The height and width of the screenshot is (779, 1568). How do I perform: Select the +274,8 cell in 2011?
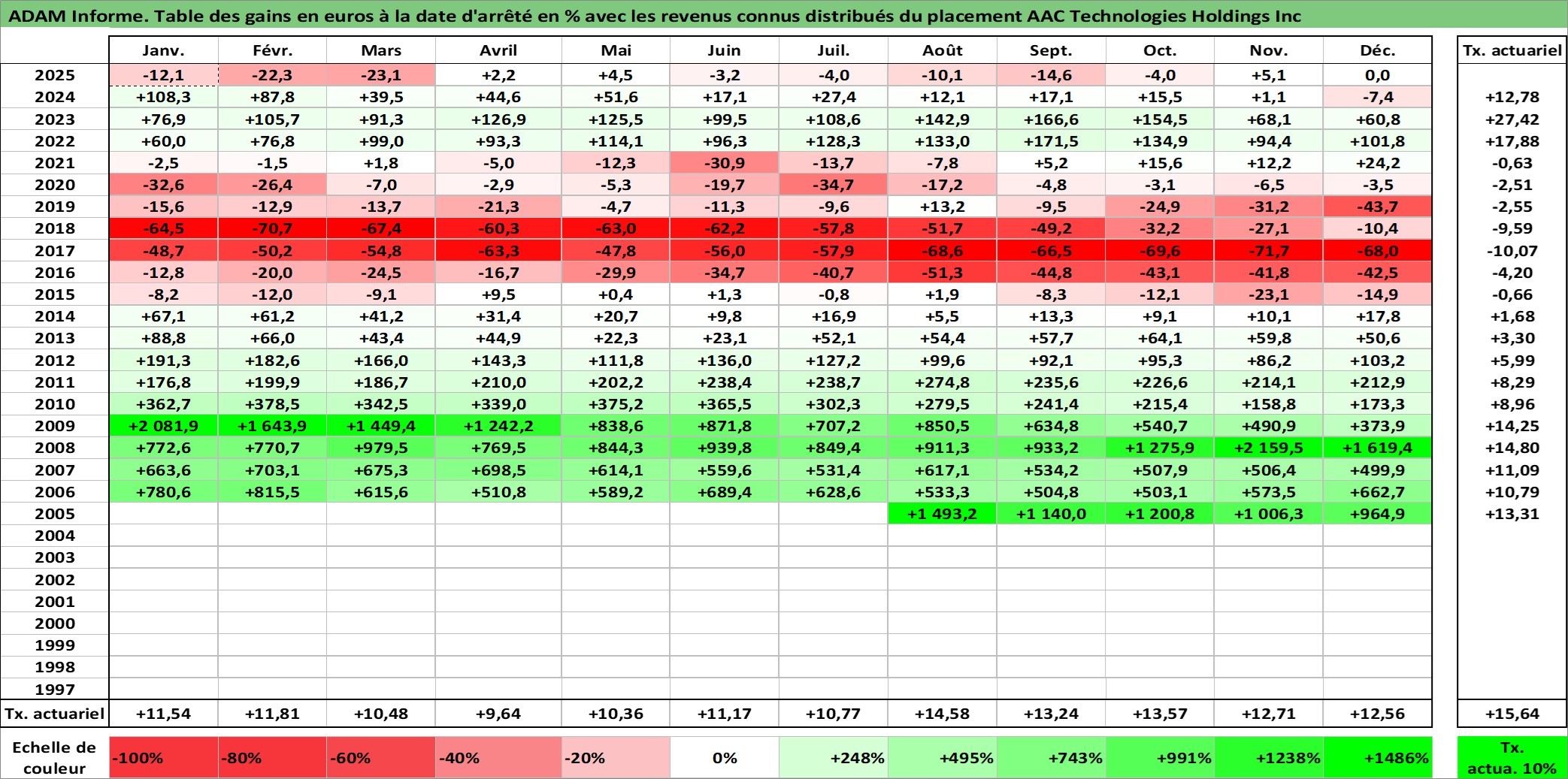[x=942, y=382]
